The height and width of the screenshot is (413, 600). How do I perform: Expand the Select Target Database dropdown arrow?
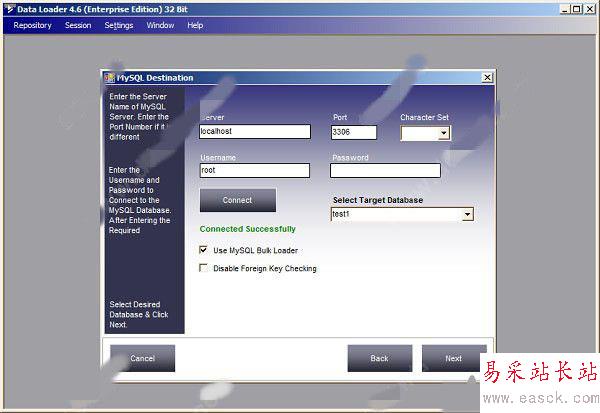click(x=467, y=214)
